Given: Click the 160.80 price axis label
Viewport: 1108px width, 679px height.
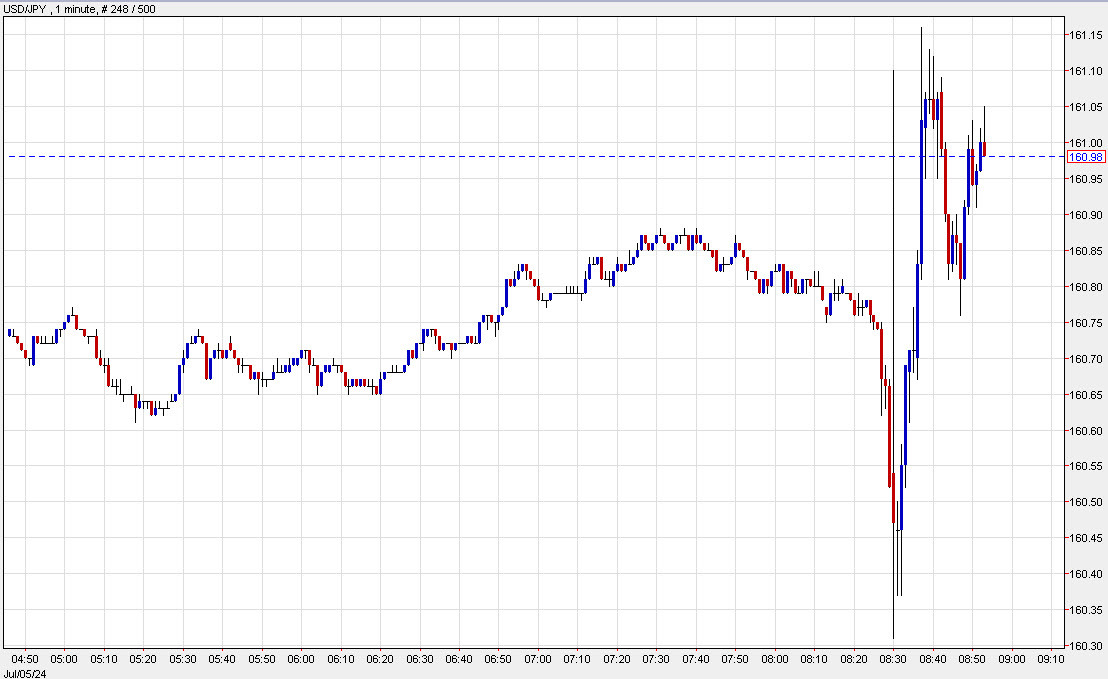Looking at the screenshot, I should pos(1085,288).
